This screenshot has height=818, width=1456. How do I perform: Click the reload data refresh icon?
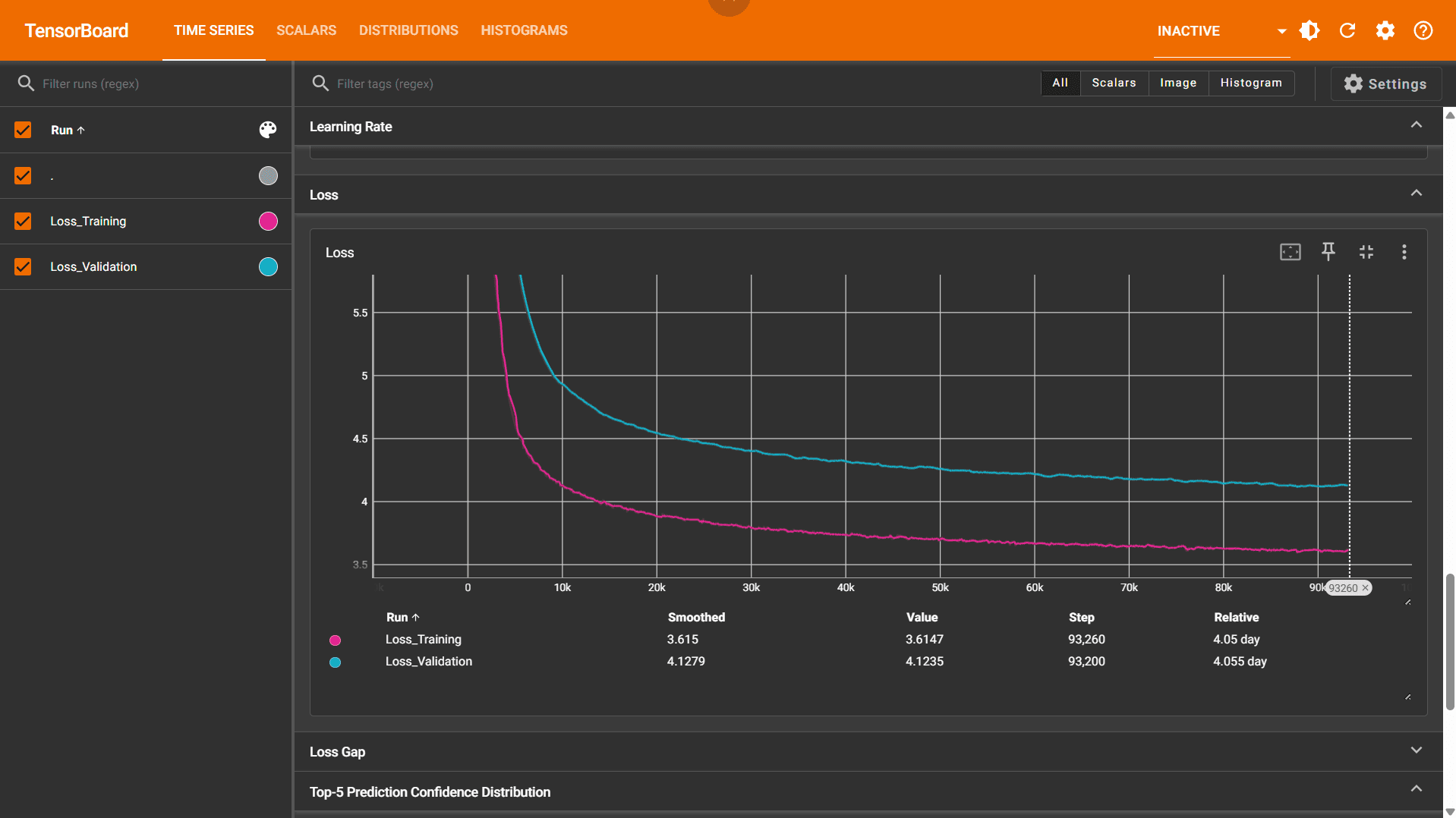point(1347,30)
